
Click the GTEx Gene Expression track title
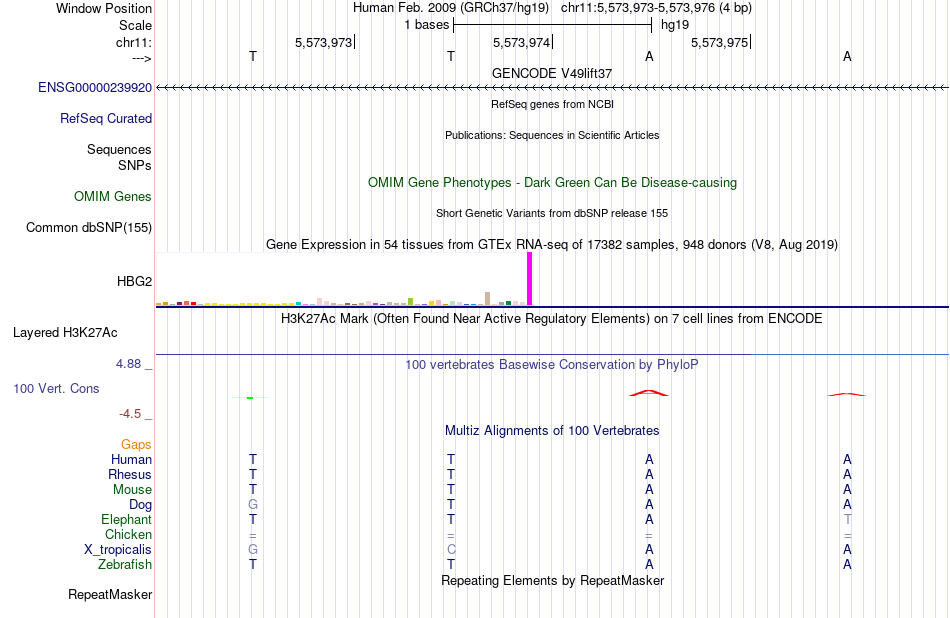(x=552, y=245)
